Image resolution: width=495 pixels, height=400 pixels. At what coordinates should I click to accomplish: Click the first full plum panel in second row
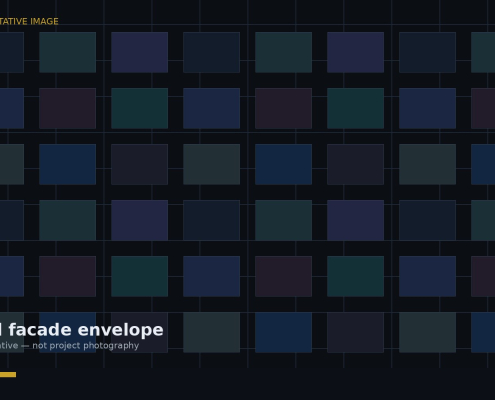coord(68,108)
